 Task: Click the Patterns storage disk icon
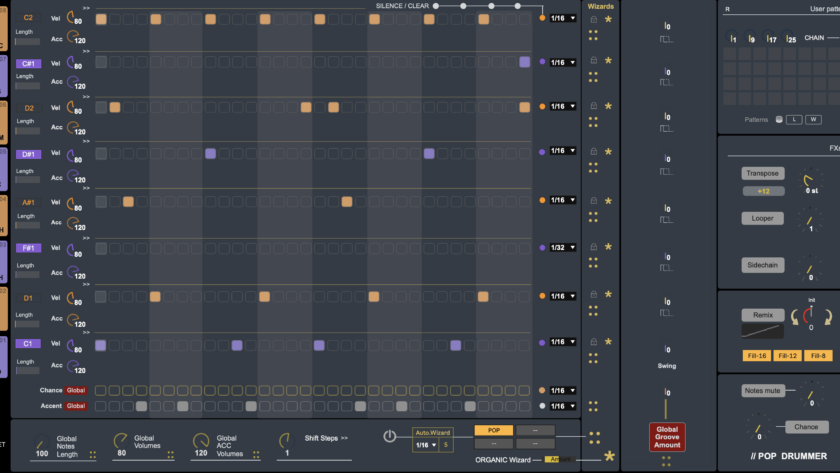[x=777, y=119]
